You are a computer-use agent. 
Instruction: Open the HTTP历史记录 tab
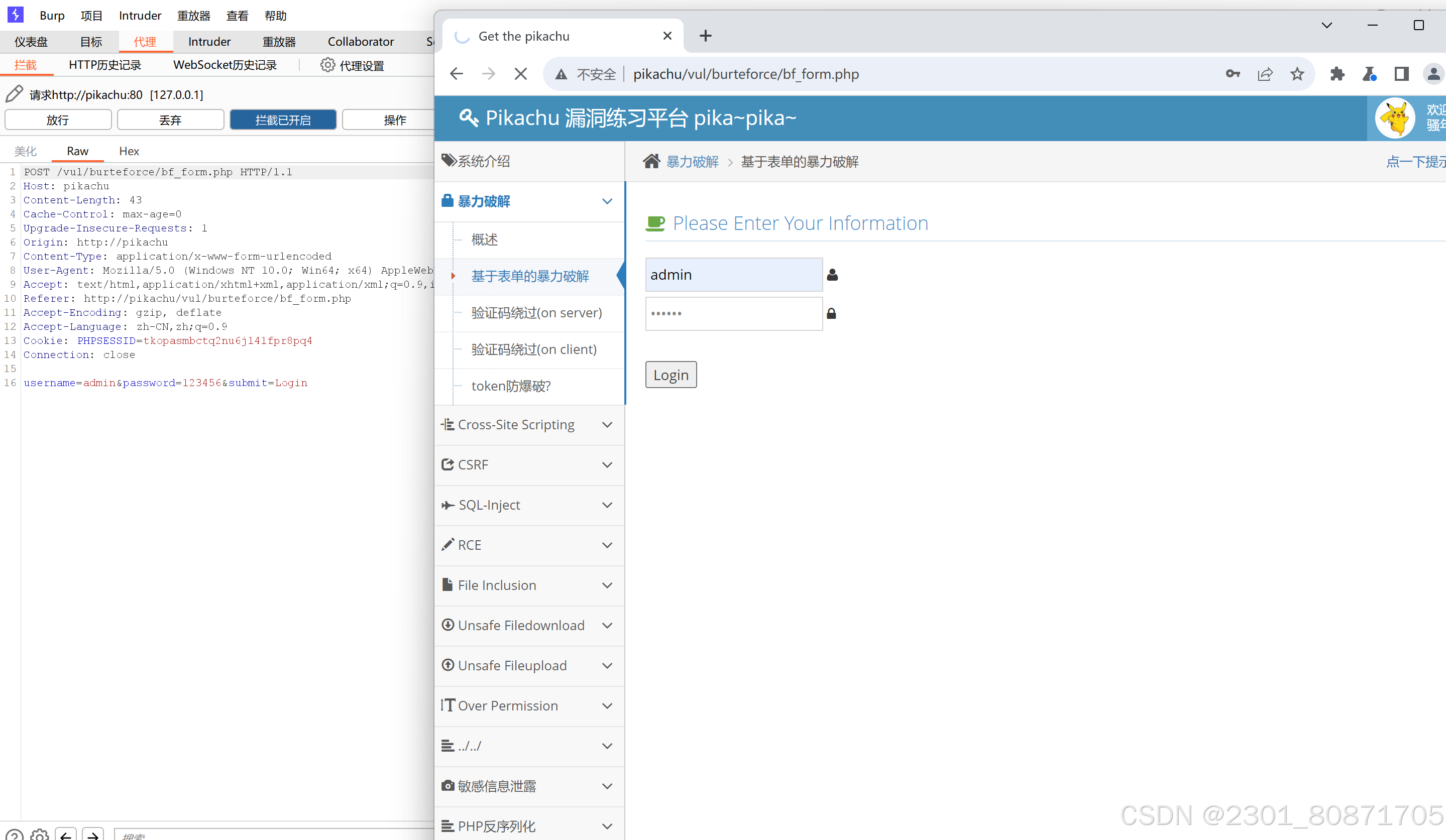105,65
